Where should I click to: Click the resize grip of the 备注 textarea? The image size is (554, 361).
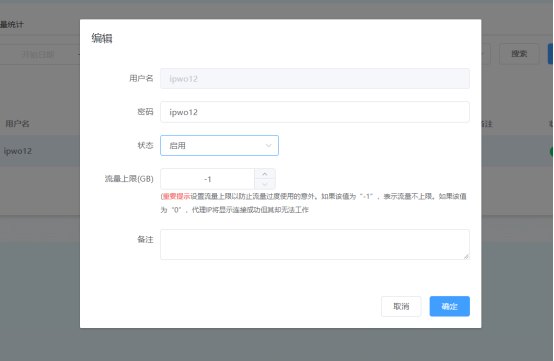466,256
